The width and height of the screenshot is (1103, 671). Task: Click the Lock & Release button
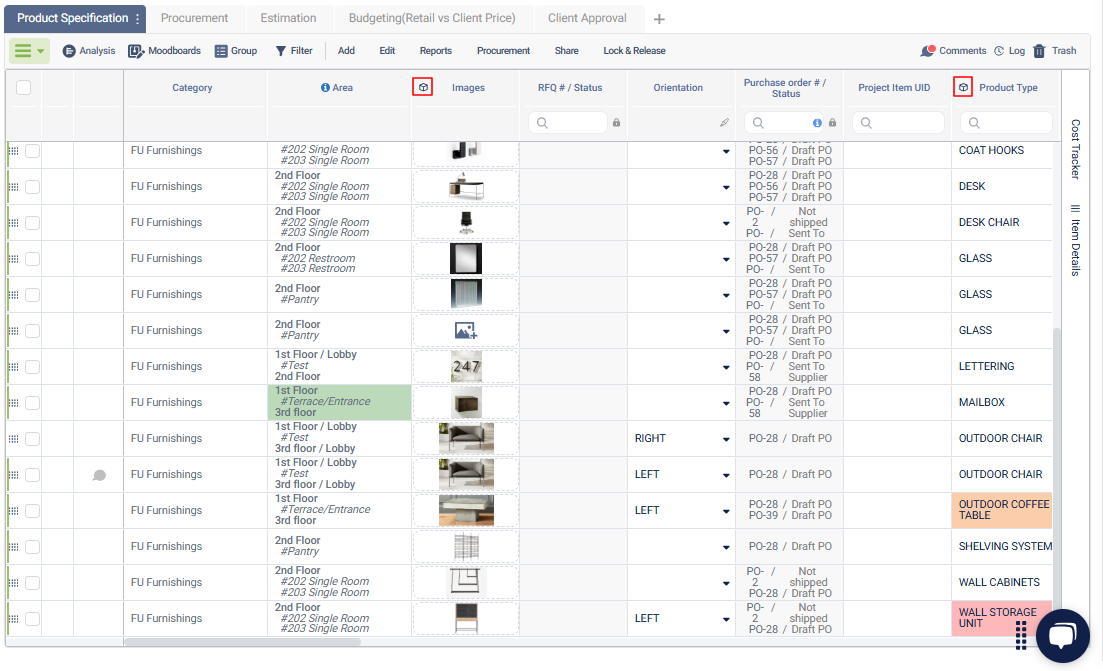point(634,51)
